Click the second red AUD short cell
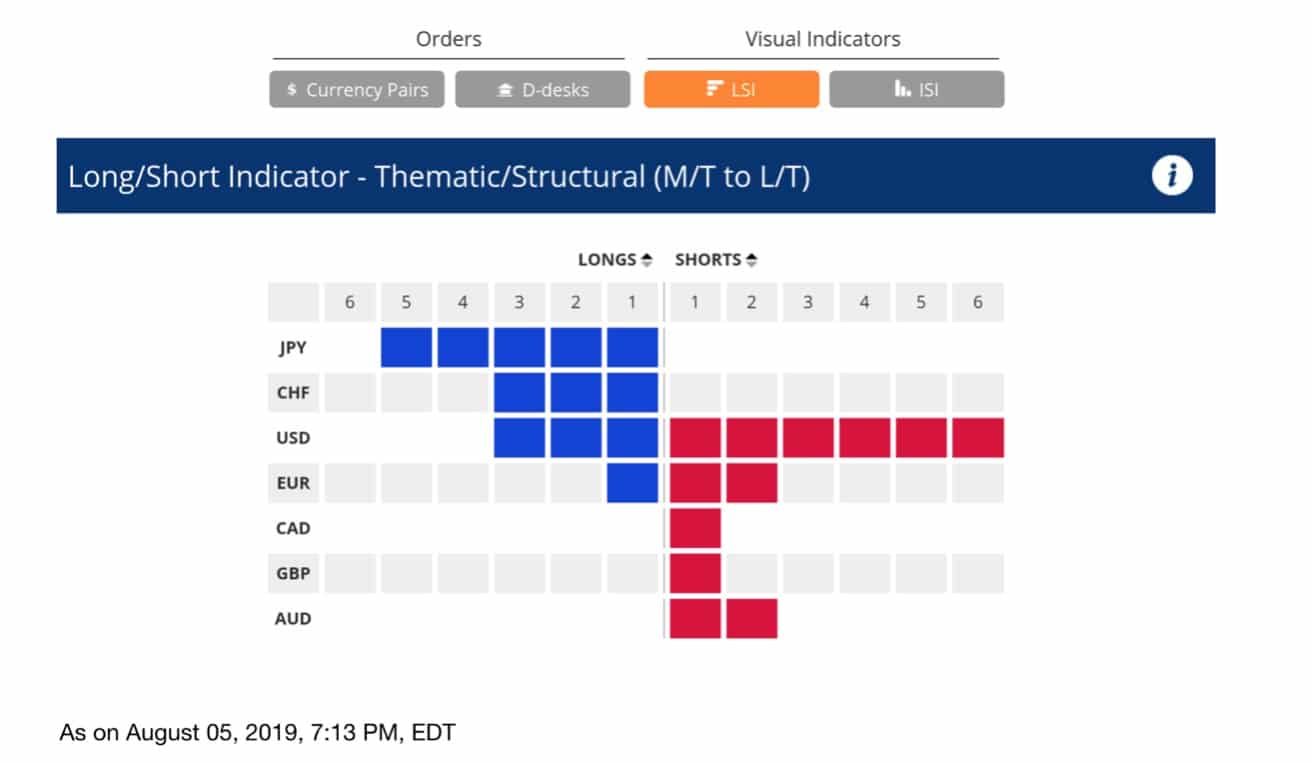This screenshot has height=763, width=1312. (x=752, y=618)
